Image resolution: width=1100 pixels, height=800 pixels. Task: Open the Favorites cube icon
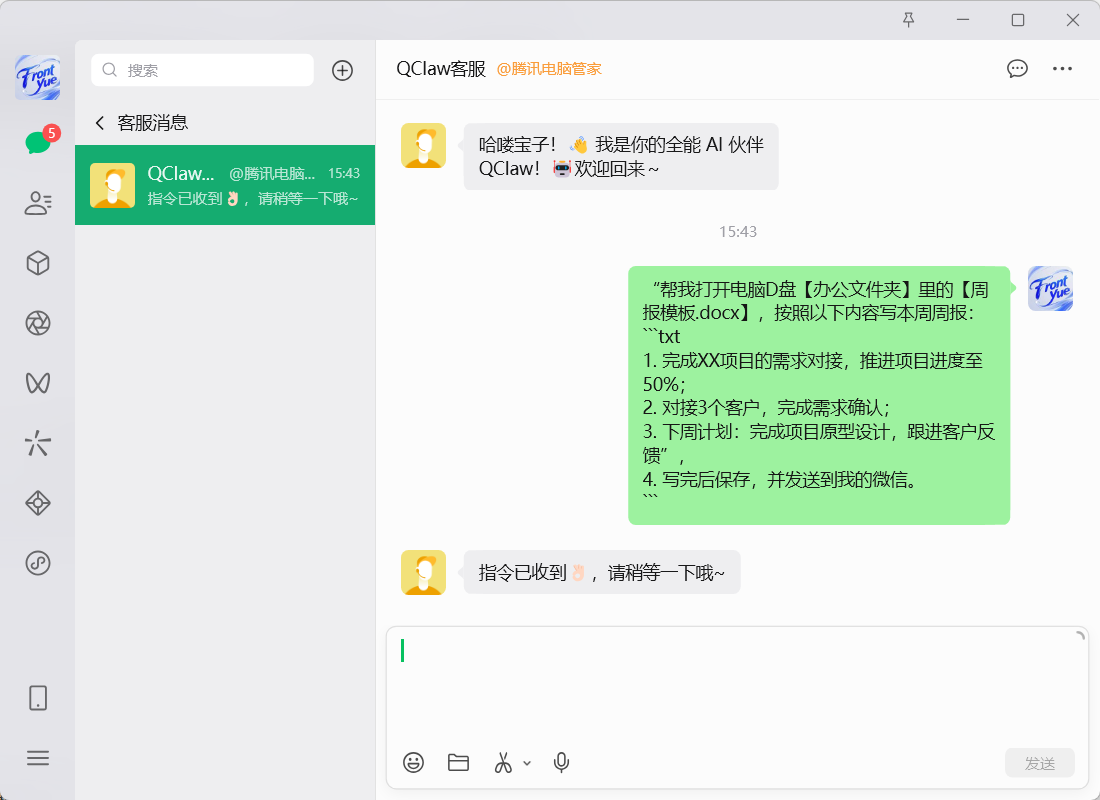click(38, 263)
